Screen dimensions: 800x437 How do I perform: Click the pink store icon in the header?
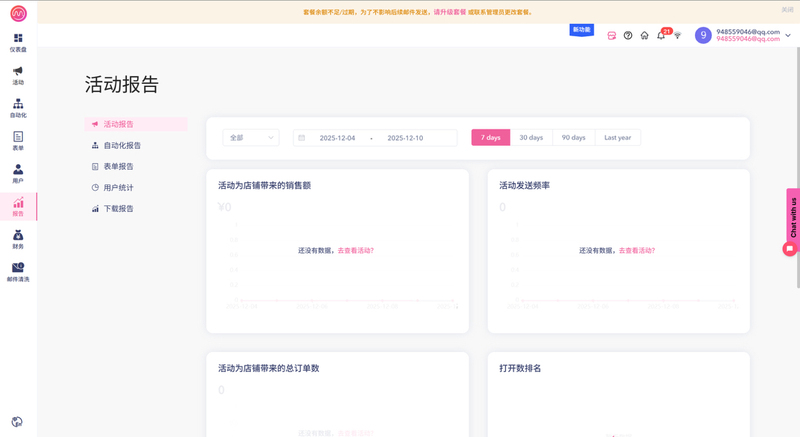612,35
